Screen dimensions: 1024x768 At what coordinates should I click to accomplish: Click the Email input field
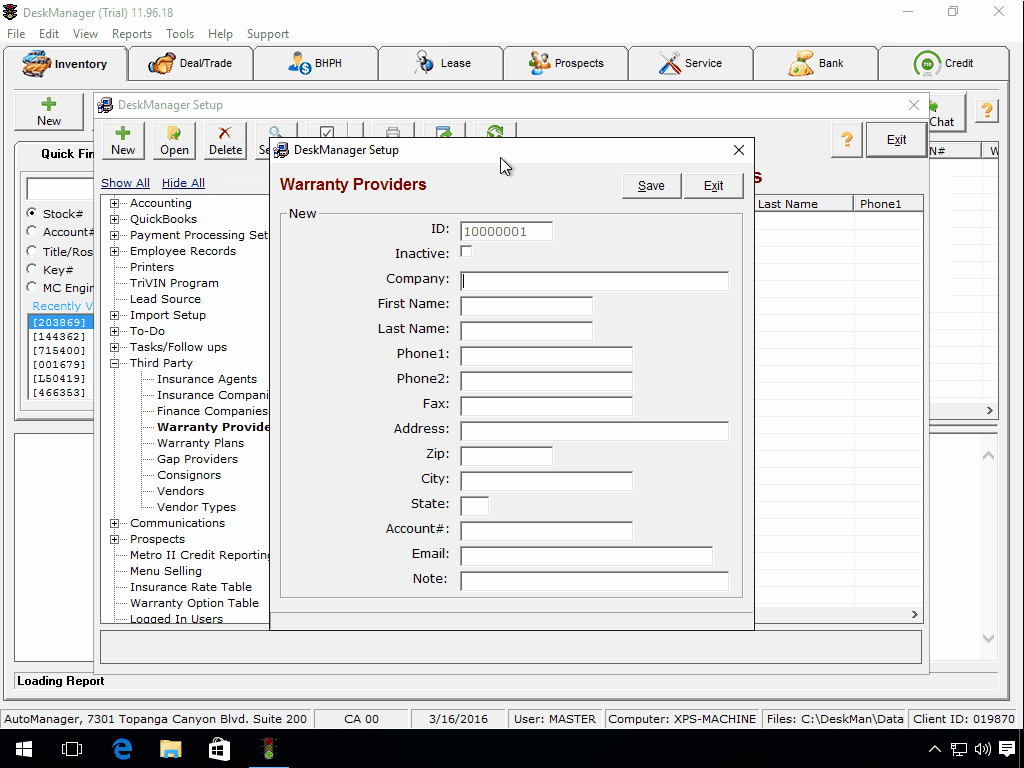586,556
